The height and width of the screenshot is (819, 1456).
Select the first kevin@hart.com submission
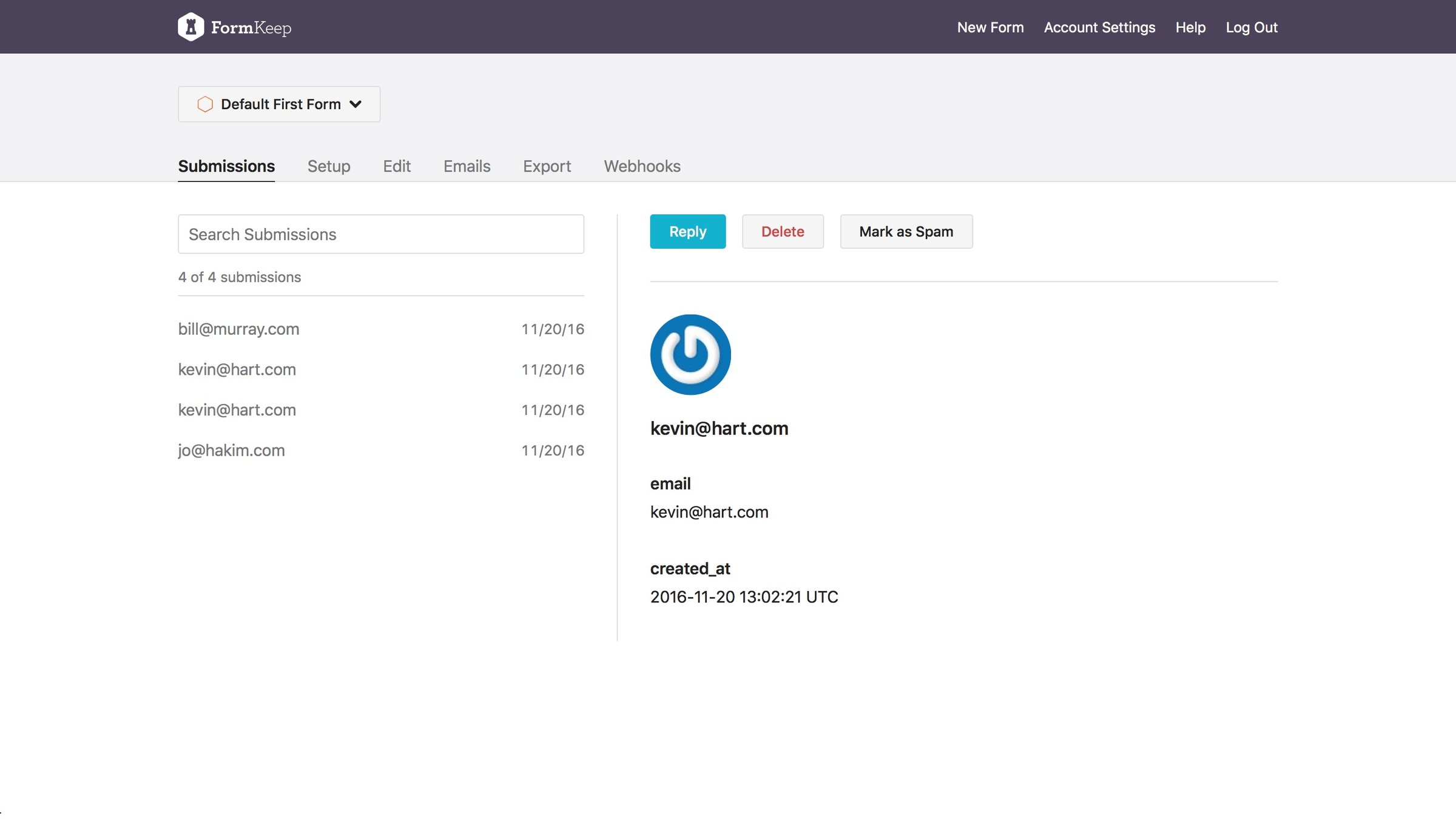tap(381, 369)
